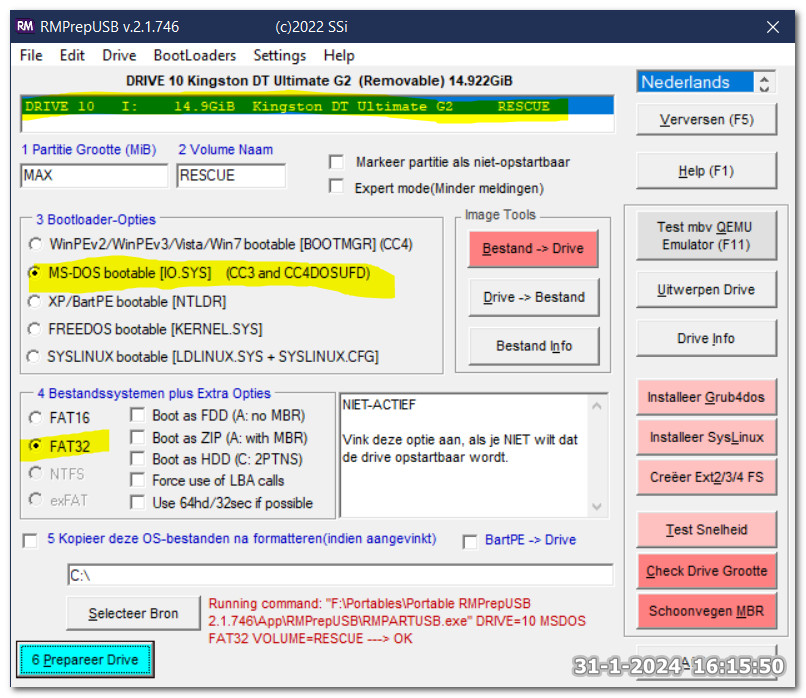The height and width of the screenshot is (698, 806).
Task: Click Installeer SysLinux button
Action: [x=706, y=437]
